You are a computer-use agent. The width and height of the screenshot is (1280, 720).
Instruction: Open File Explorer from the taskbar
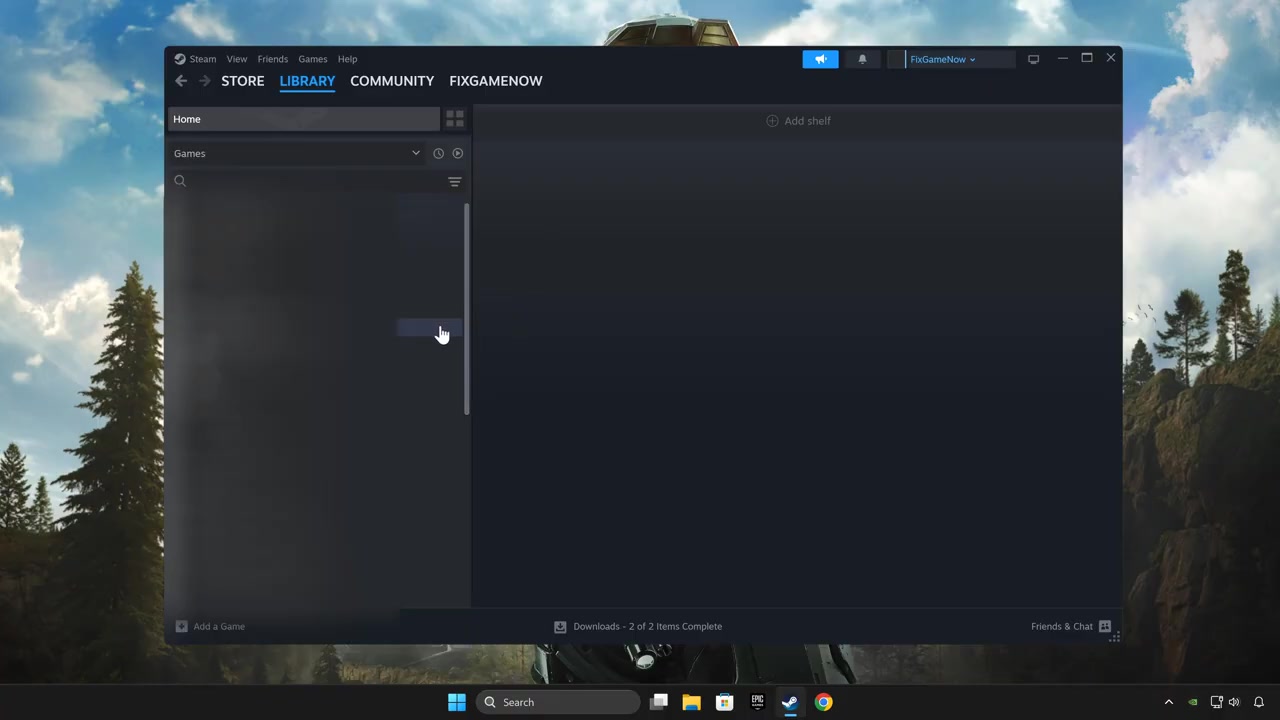pyautogui.click(x=691, y=702)
